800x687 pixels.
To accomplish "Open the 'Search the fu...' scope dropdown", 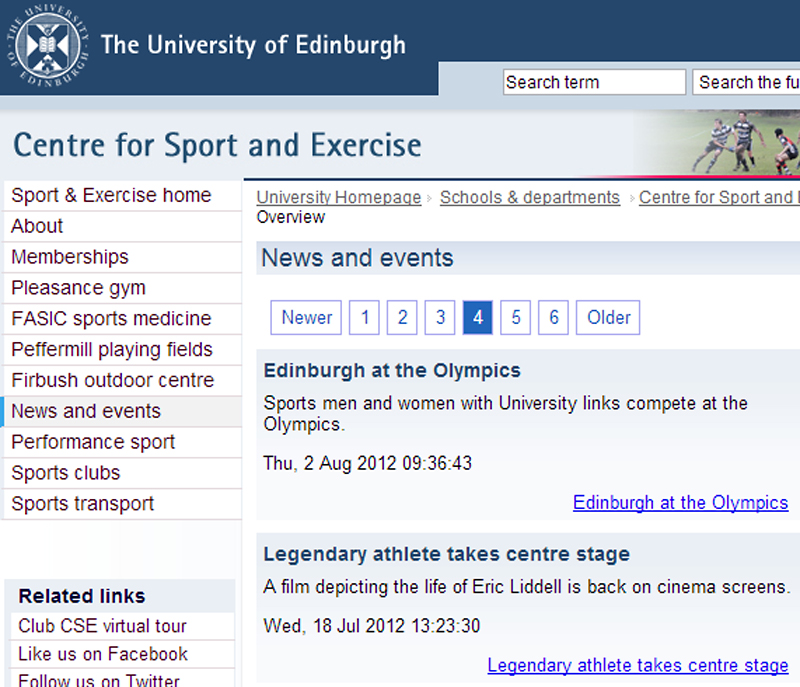I will (746, 82).
